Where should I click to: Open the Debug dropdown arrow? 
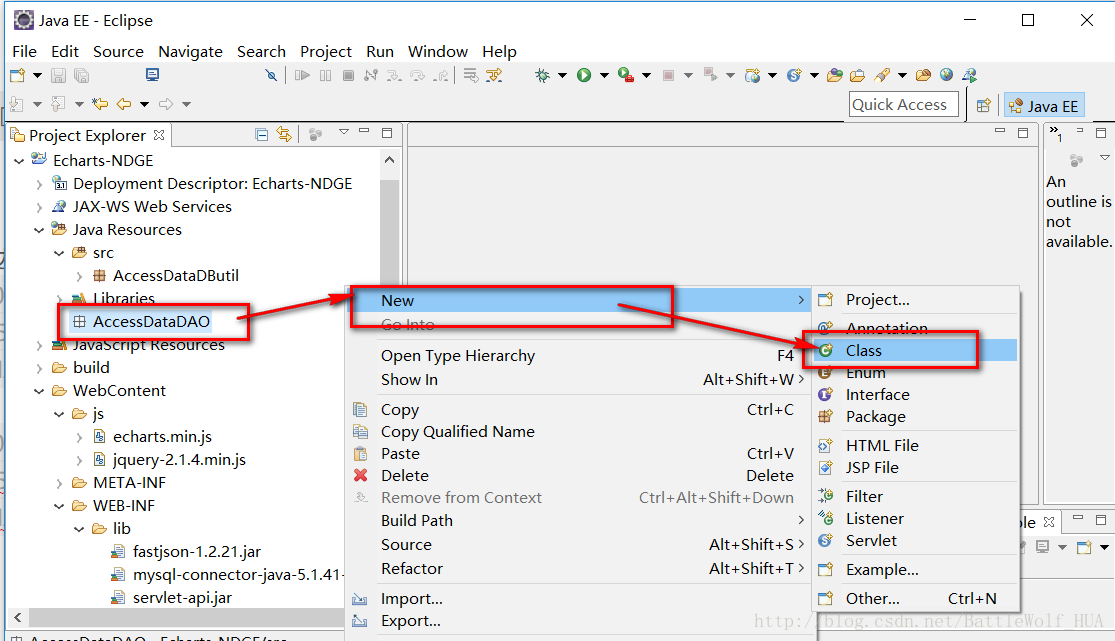click(x=562, y=75)
